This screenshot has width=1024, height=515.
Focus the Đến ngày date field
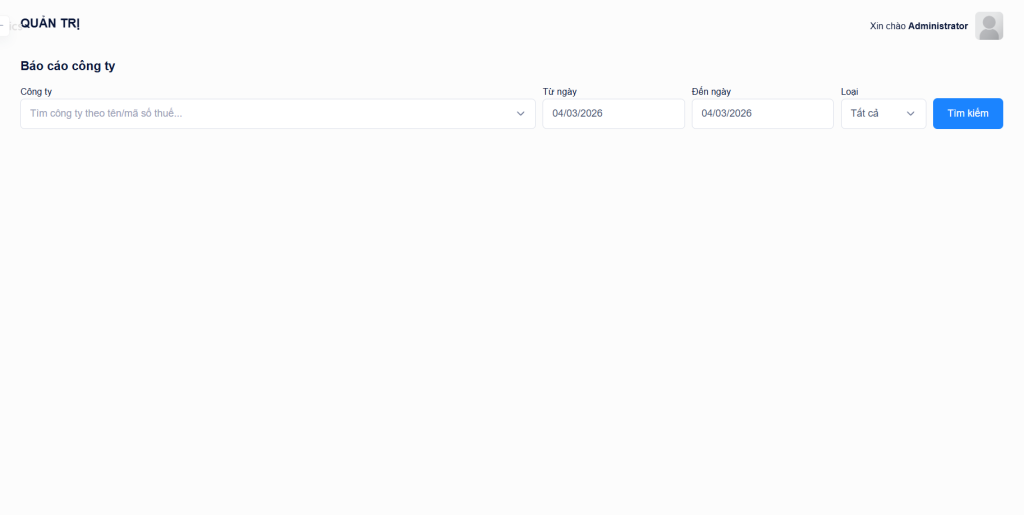pyautogui.click(x=761, y=114)
